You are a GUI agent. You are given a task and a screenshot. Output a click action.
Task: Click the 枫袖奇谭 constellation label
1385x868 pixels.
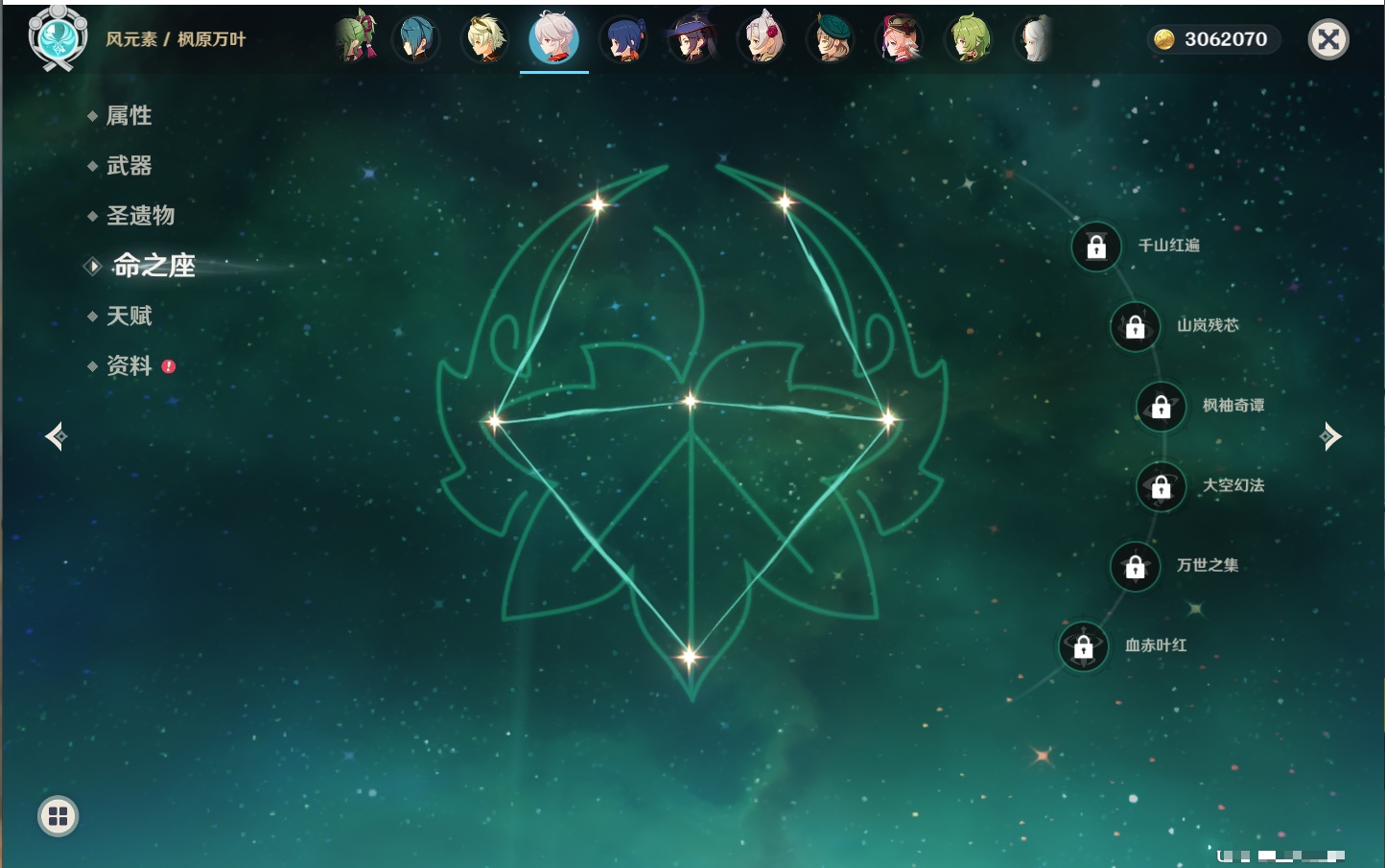(x=1233, y=406)
